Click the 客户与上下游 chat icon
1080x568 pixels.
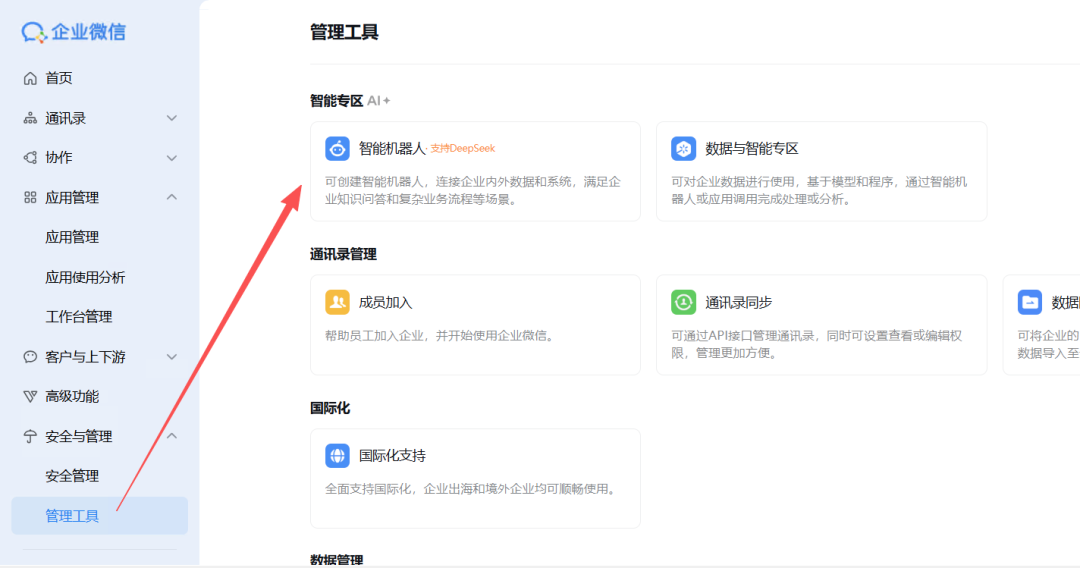pos(30,357)
